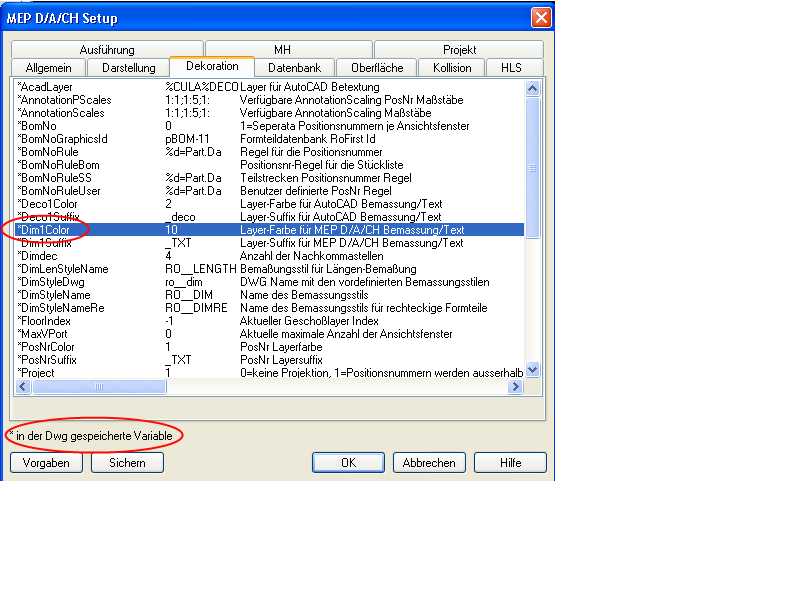Click description 'Anzahl der Nachkommastellen'
Screen dimensions: 800x600
[x=312, y=256]
